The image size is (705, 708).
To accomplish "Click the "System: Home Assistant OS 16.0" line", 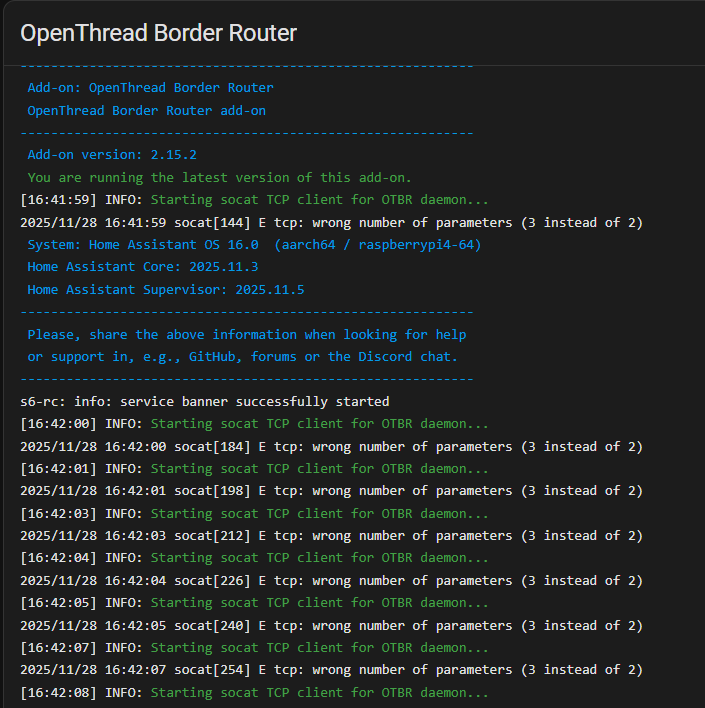I will 254,245.
